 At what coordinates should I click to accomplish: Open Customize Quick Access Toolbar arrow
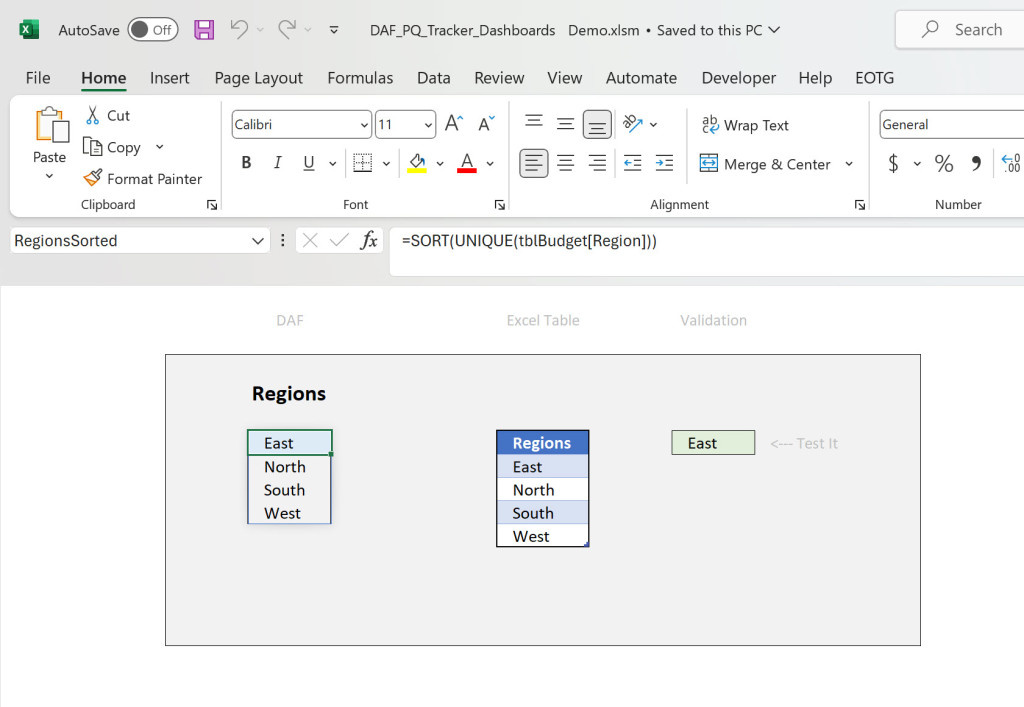tap(334, 30)
